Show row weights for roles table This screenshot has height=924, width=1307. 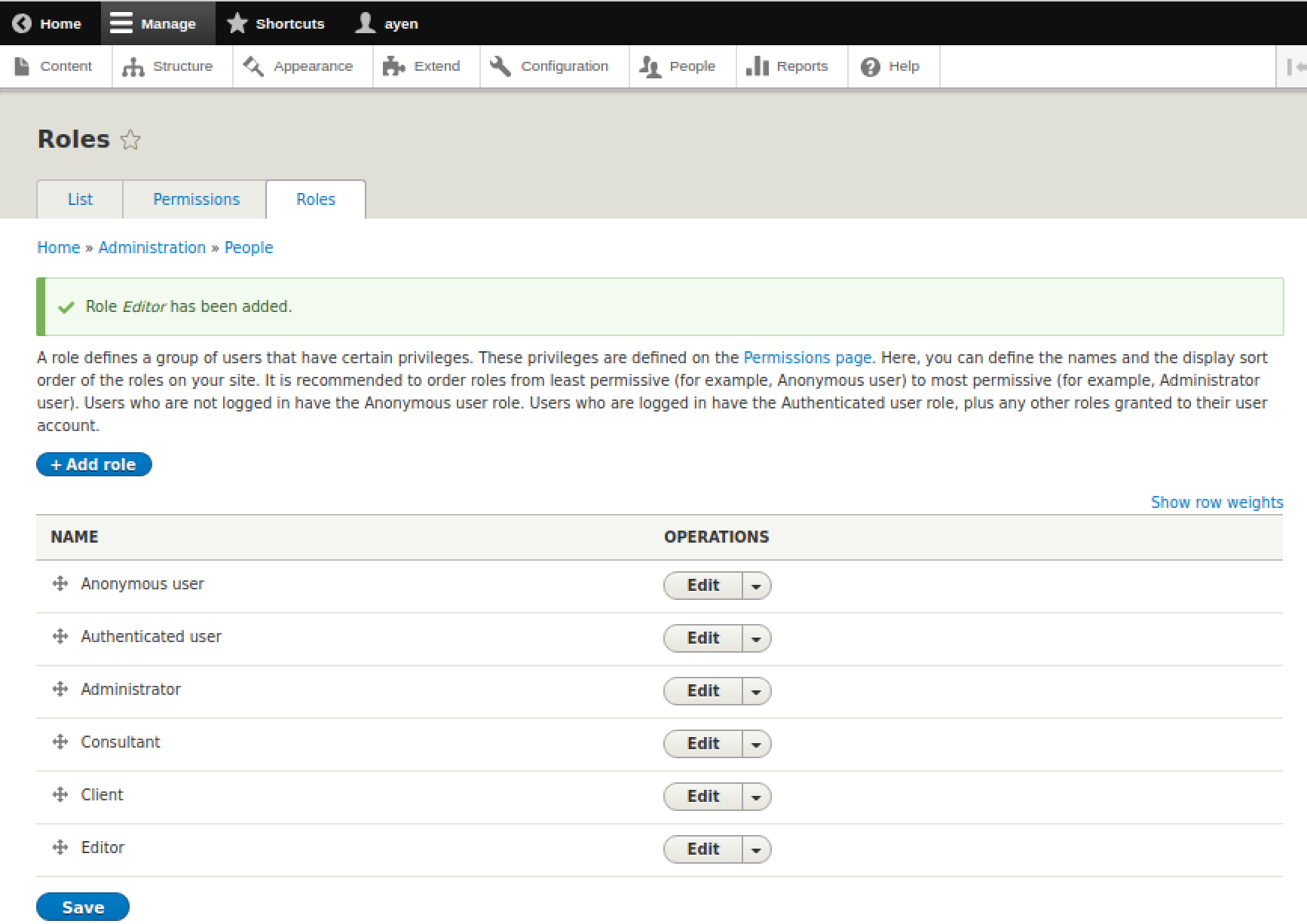[1216, 503]
